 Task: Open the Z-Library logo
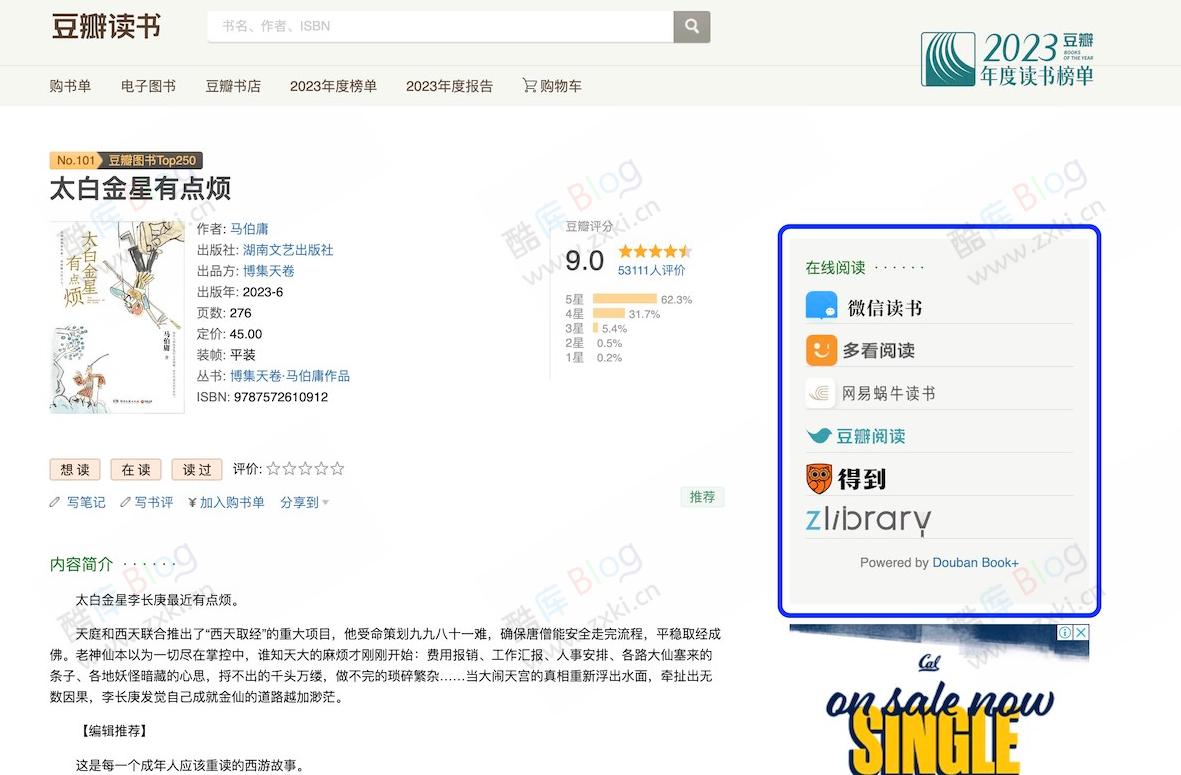click(x=868, y=520)
